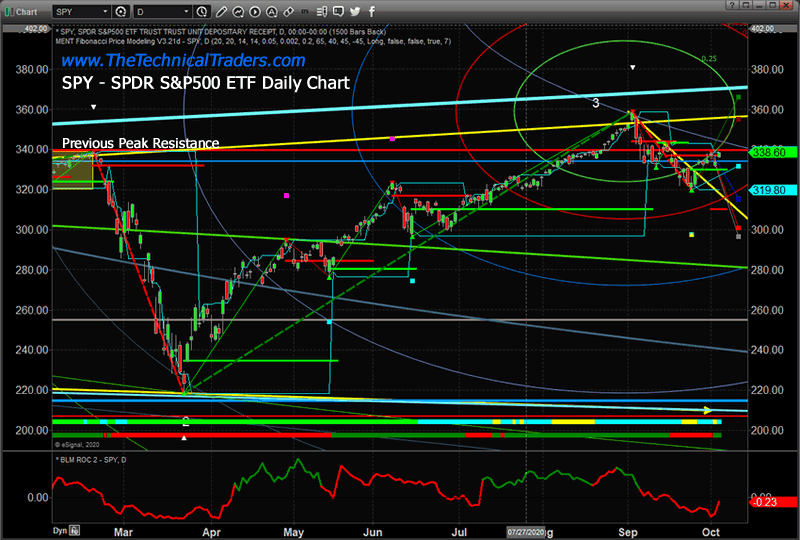Viewport: 800px width, 540px height.
Task: Click the pop-out window button in title bar
Action: pos(746,5)
